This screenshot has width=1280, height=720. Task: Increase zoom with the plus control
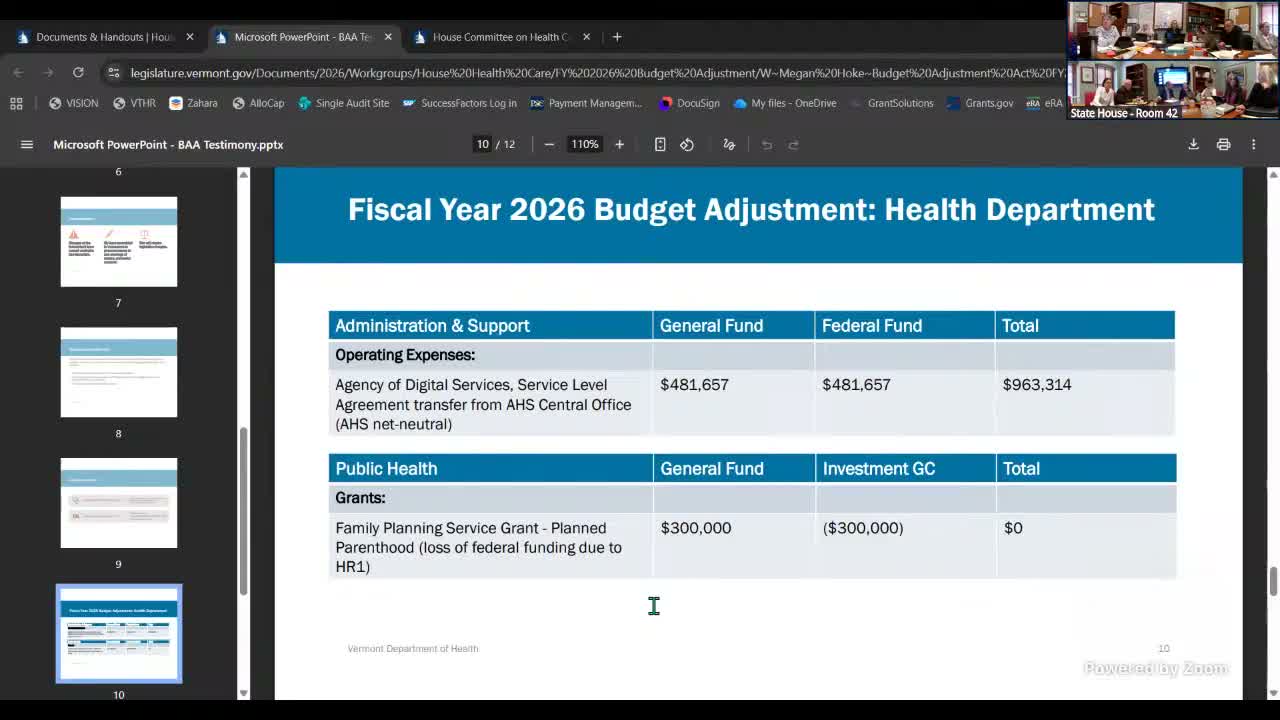[619, 144]
